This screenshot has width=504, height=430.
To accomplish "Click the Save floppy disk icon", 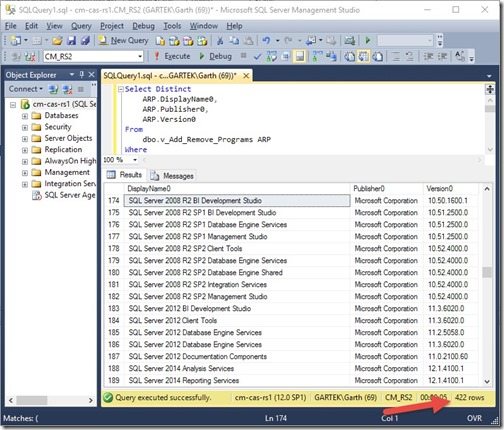I will pyautogui.click(x=71, y=41).
